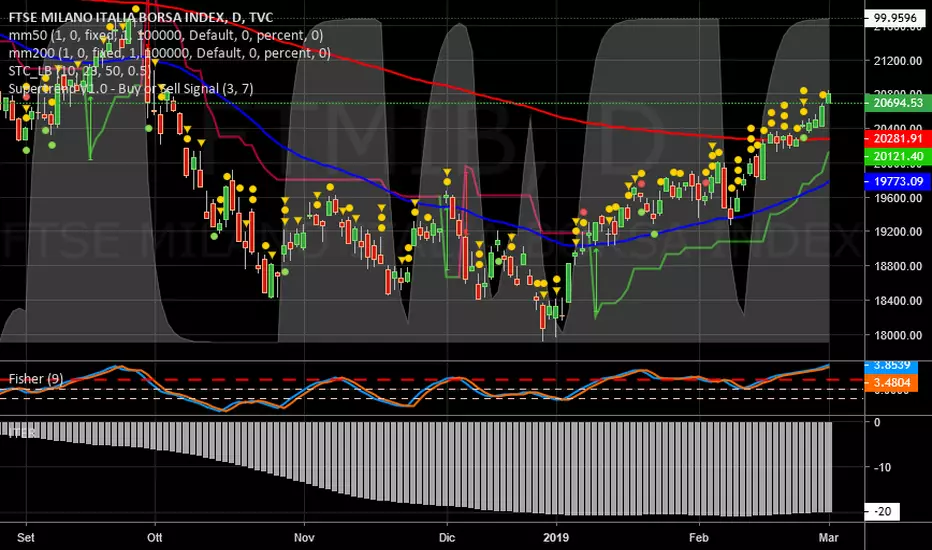Click the orange 3.4804 Fisher value label
This screenshot has width=932, height=550.
tap(892, 382)
